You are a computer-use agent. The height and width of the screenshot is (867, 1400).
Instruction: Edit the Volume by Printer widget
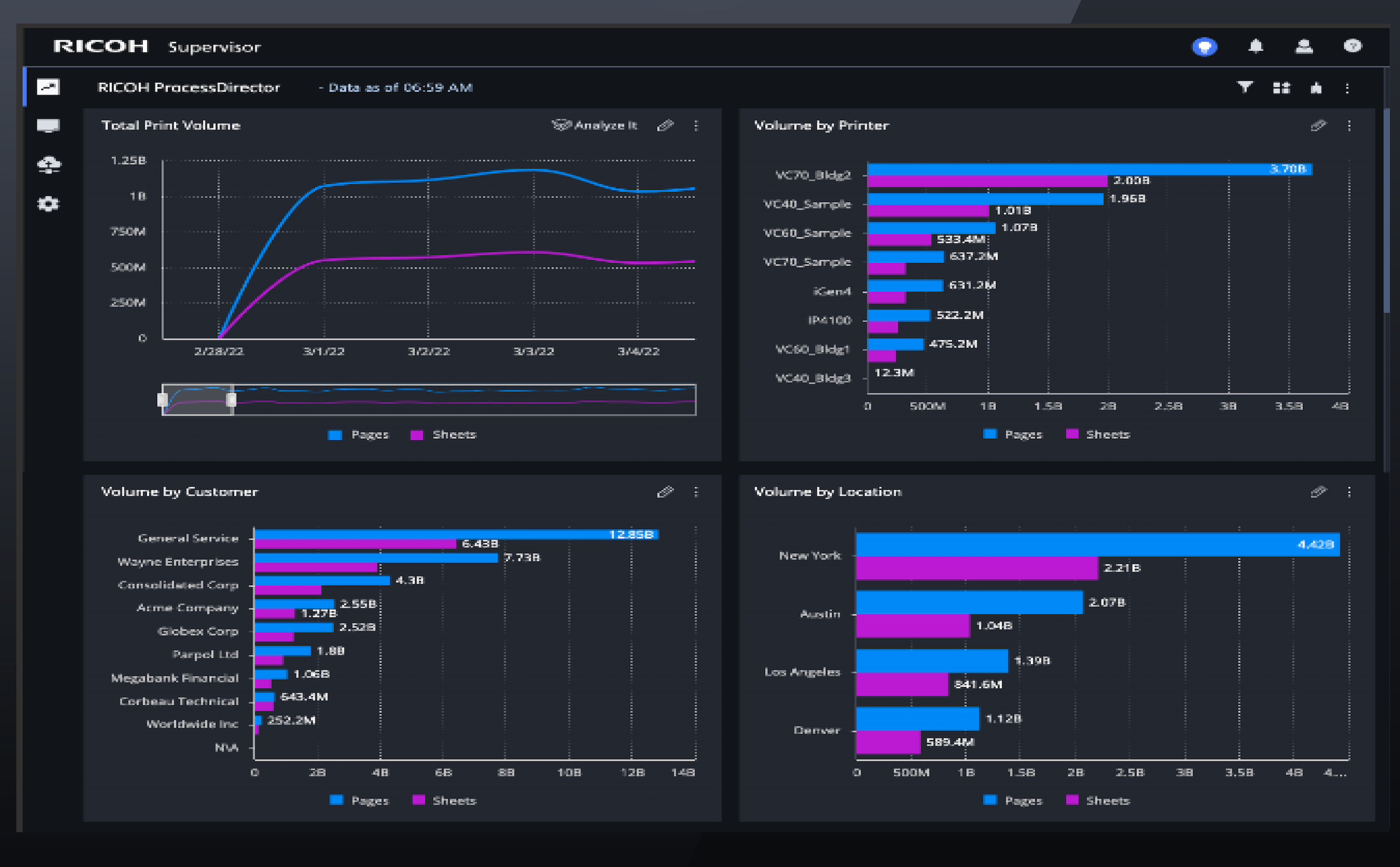click(1318, 126)
